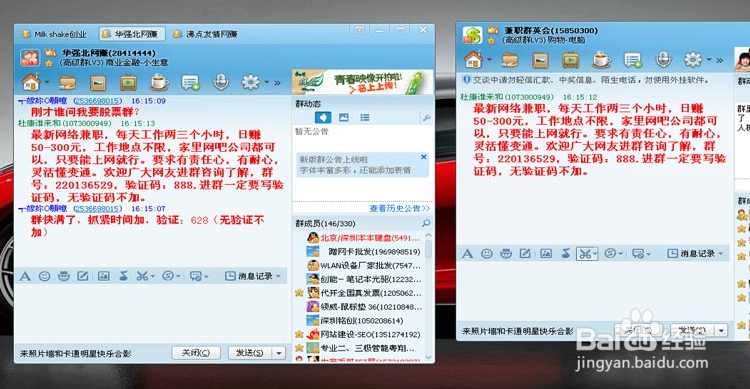
Task: Click coffee cup icon in 兼职群英会 window
Action: point(601,60)
